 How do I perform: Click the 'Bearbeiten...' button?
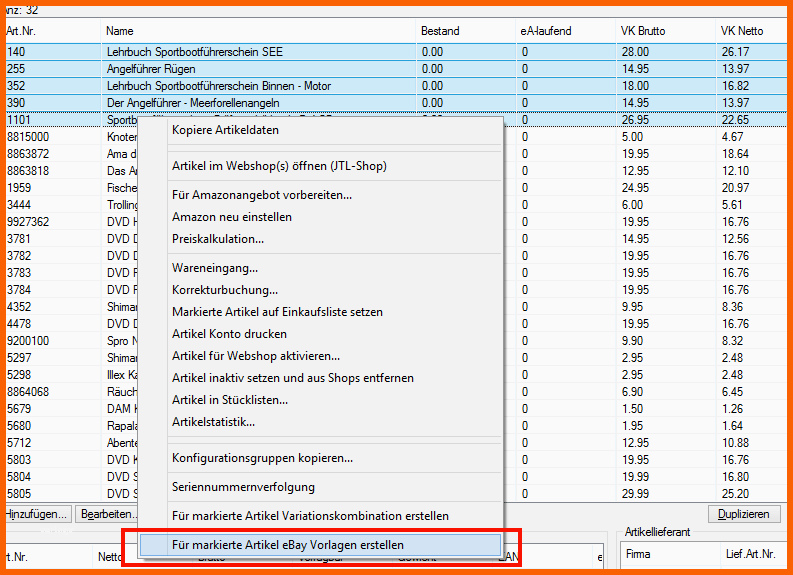(x=107, y=514)
